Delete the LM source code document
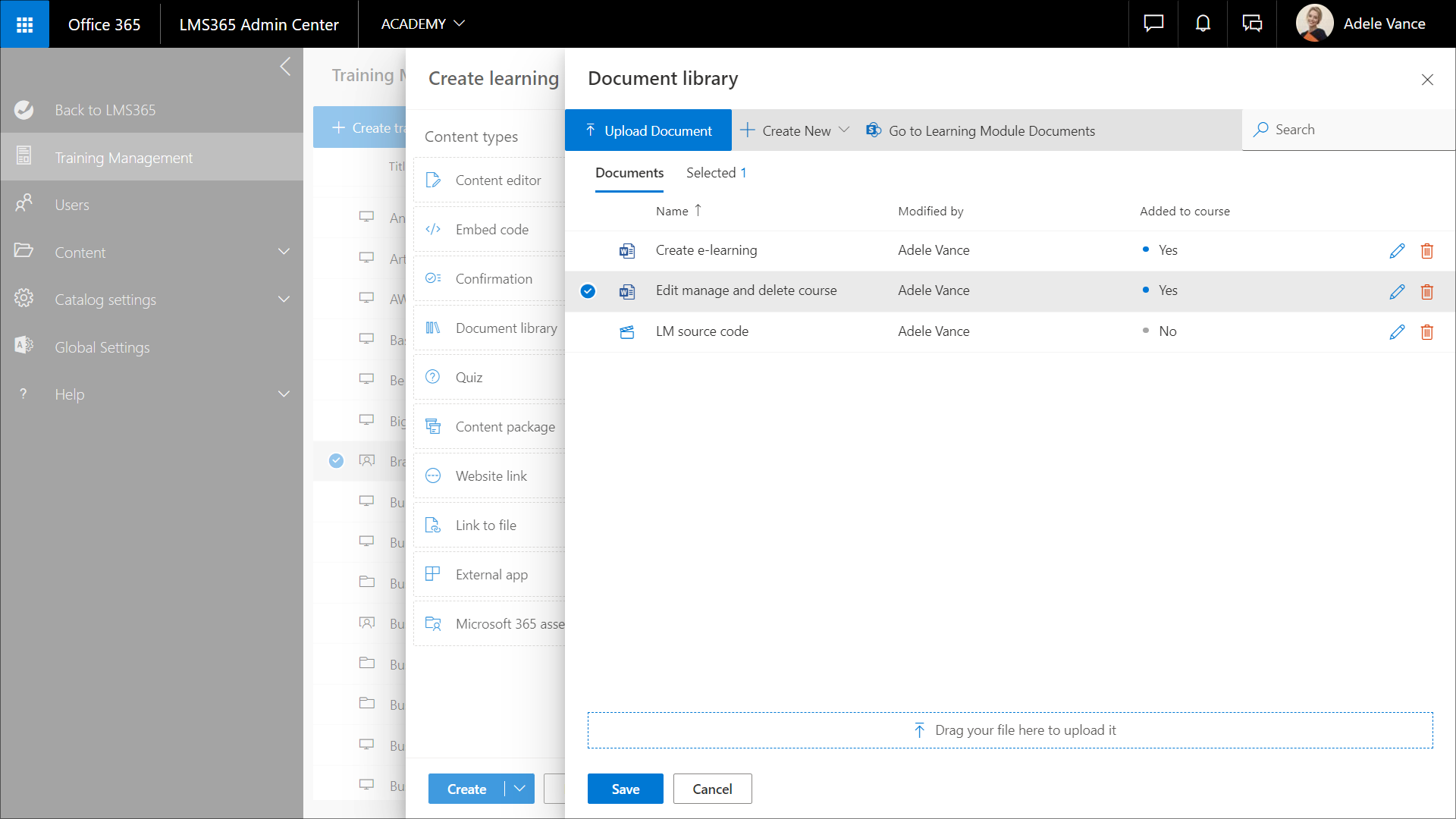1456x819 pixels. point(1426,332)
